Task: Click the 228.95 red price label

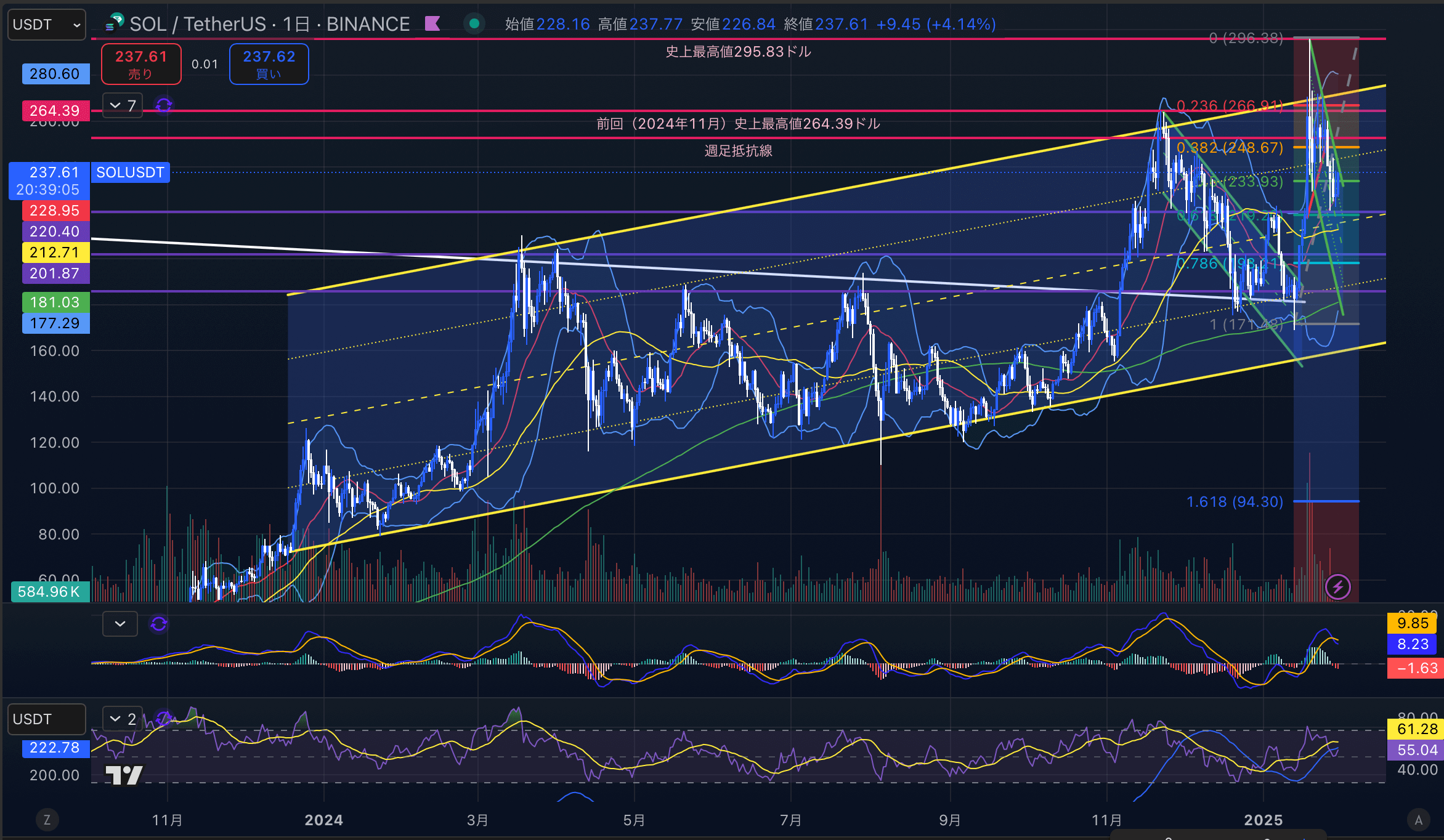Action: click(x=55, y=211)
